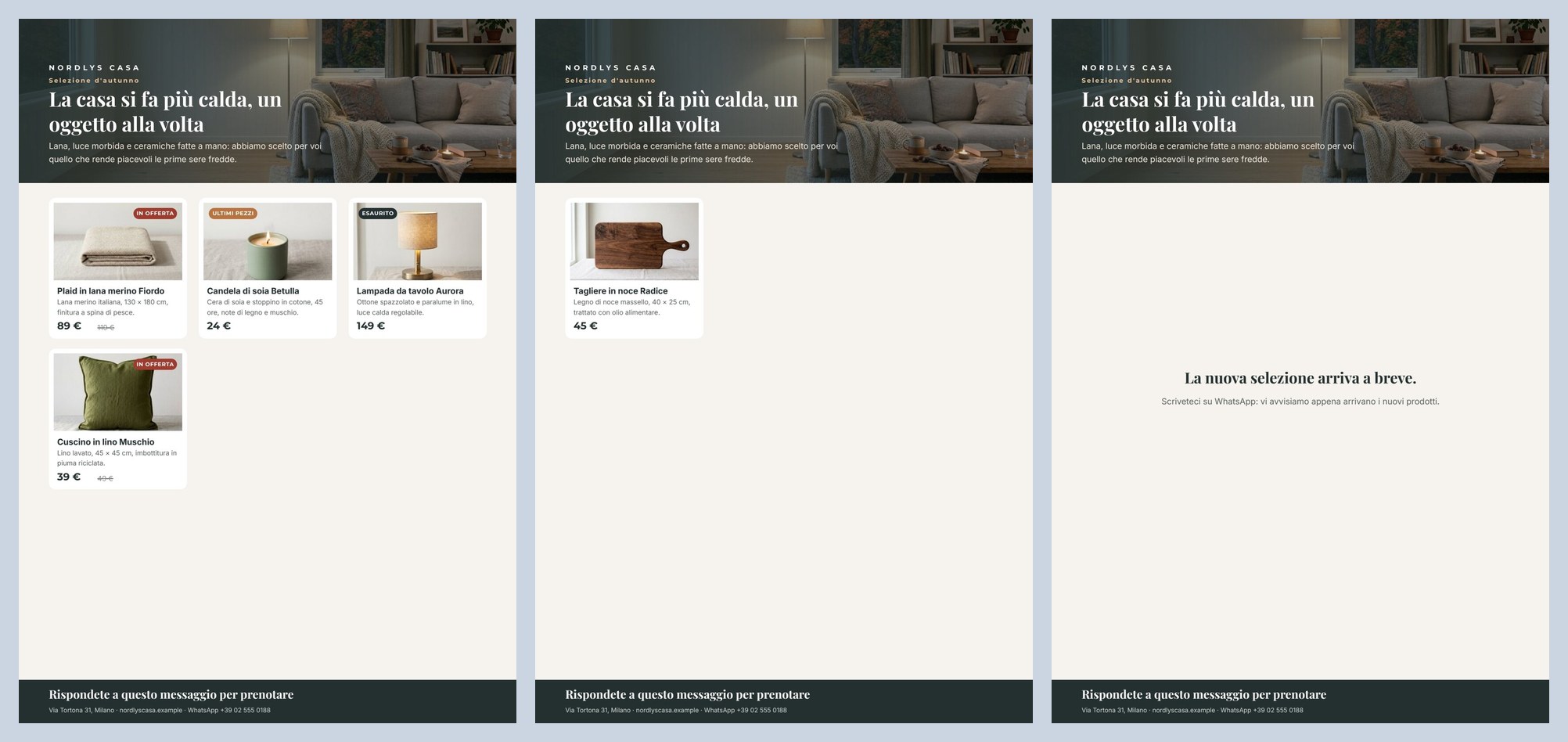
Task: Click the 'La nuova selezione arriva a breve' heading
Action: coord(1300,378)
